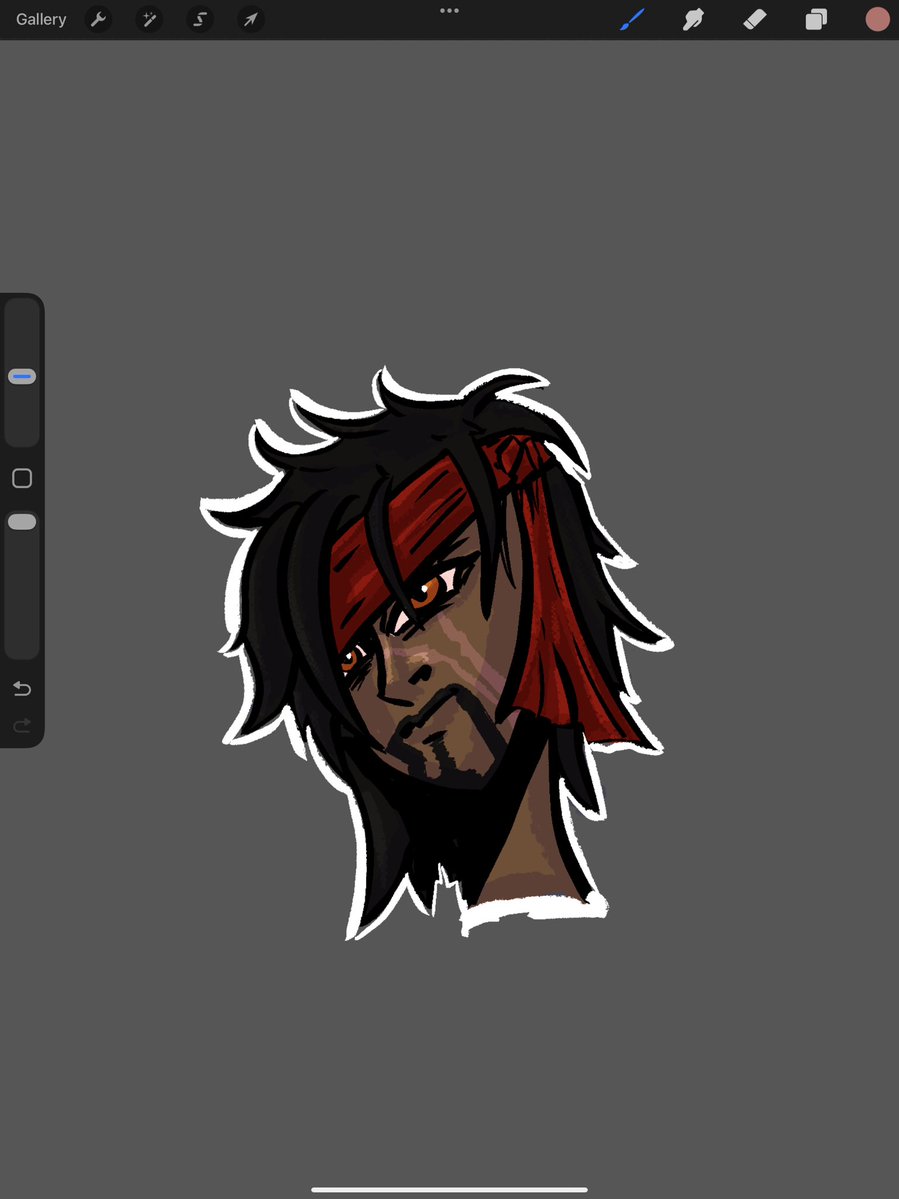The width and height of the screenshot is (899, 1199).
Task: Open the Layers panel
Action: point(816,19)
